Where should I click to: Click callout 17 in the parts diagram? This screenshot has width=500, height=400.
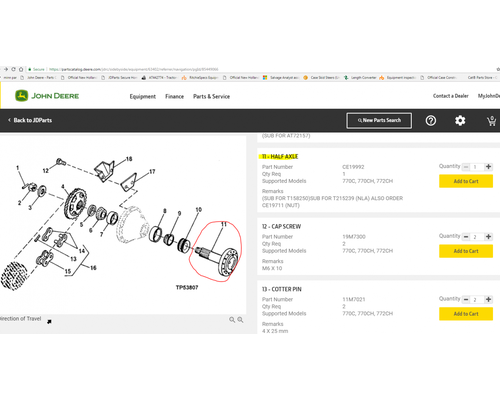pos(152,172)
